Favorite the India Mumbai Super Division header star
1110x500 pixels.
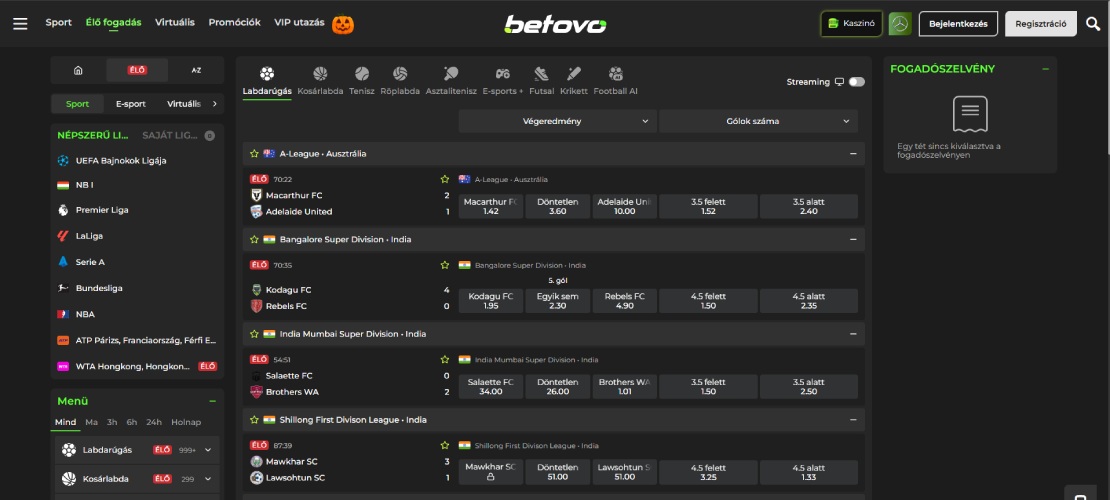coord(254,334)
